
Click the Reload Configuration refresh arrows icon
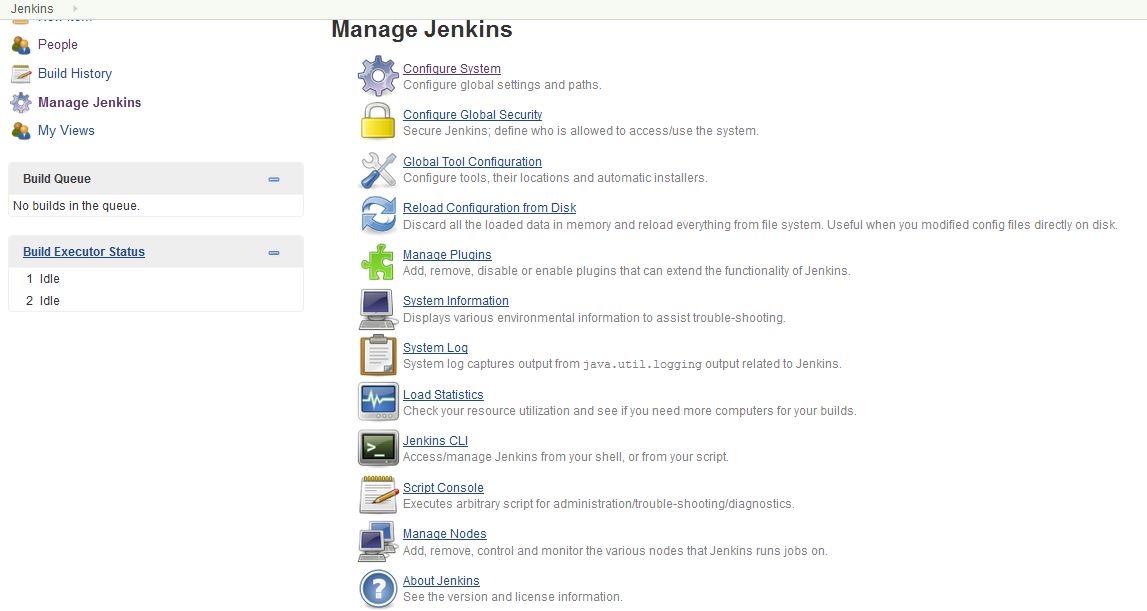378,215
